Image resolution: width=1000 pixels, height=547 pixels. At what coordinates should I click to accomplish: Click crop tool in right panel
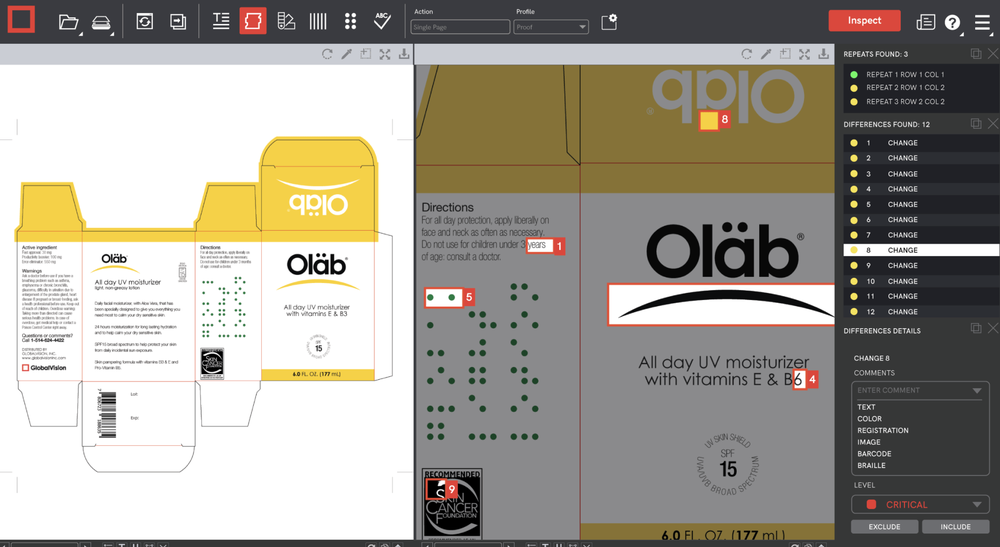pyautogui.click(x=785, y=54)
